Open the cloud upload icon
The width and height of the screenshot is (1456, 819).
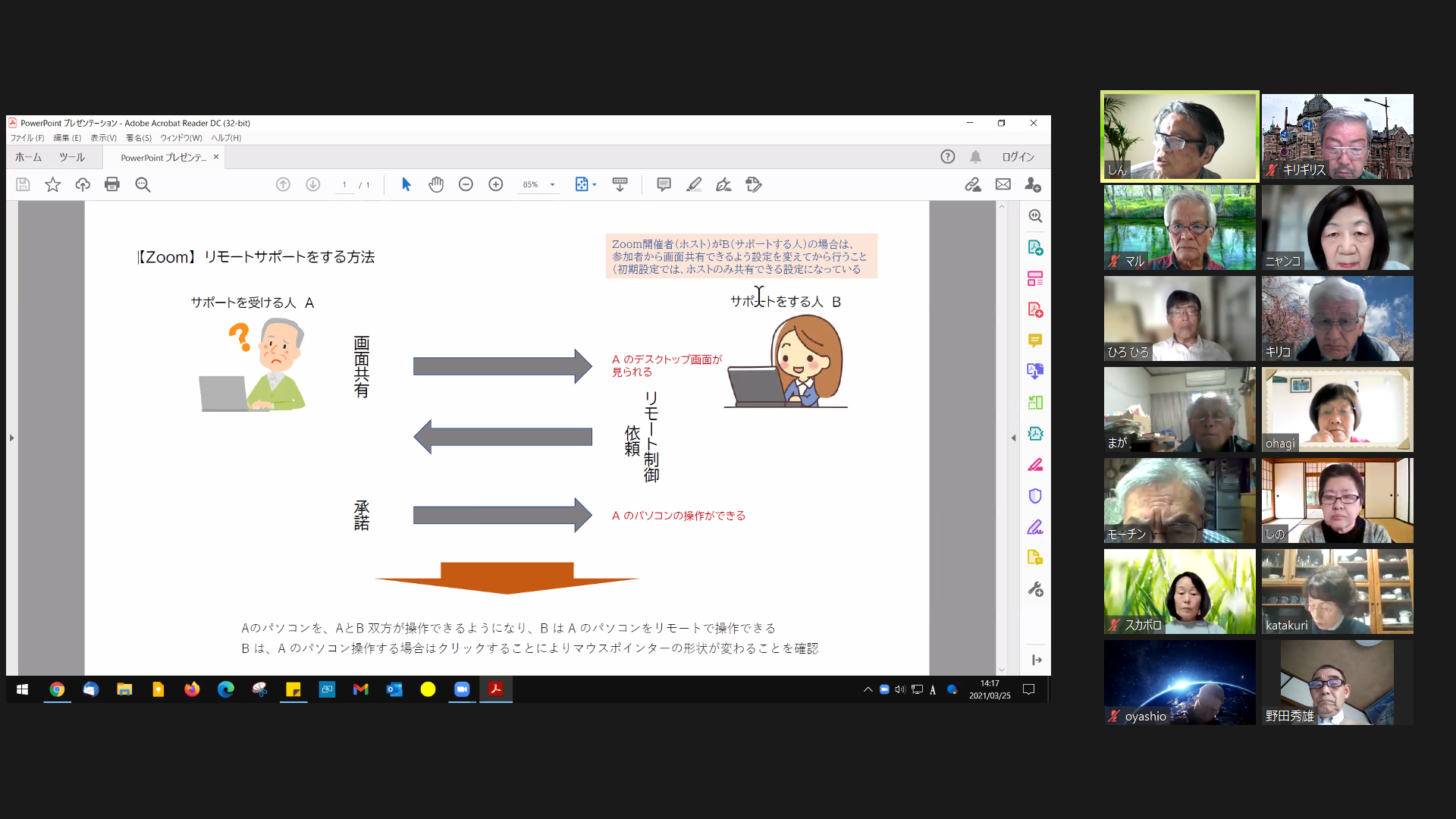click(x=83, y=184)
